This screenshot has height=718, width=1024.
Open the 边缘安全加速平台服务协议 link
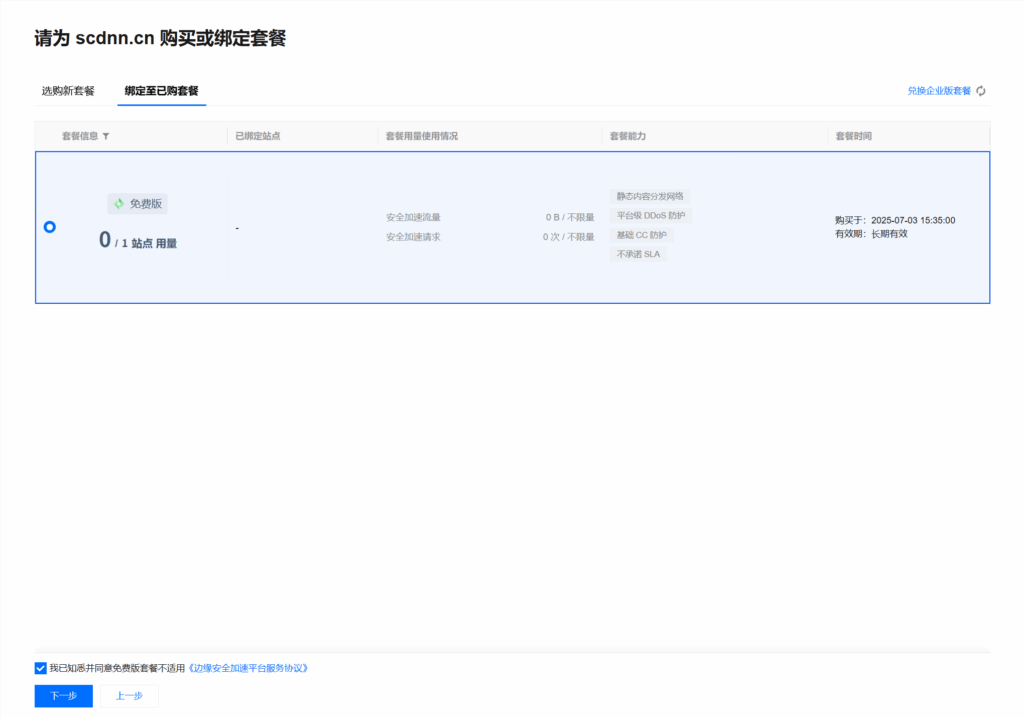coord(248,668)
